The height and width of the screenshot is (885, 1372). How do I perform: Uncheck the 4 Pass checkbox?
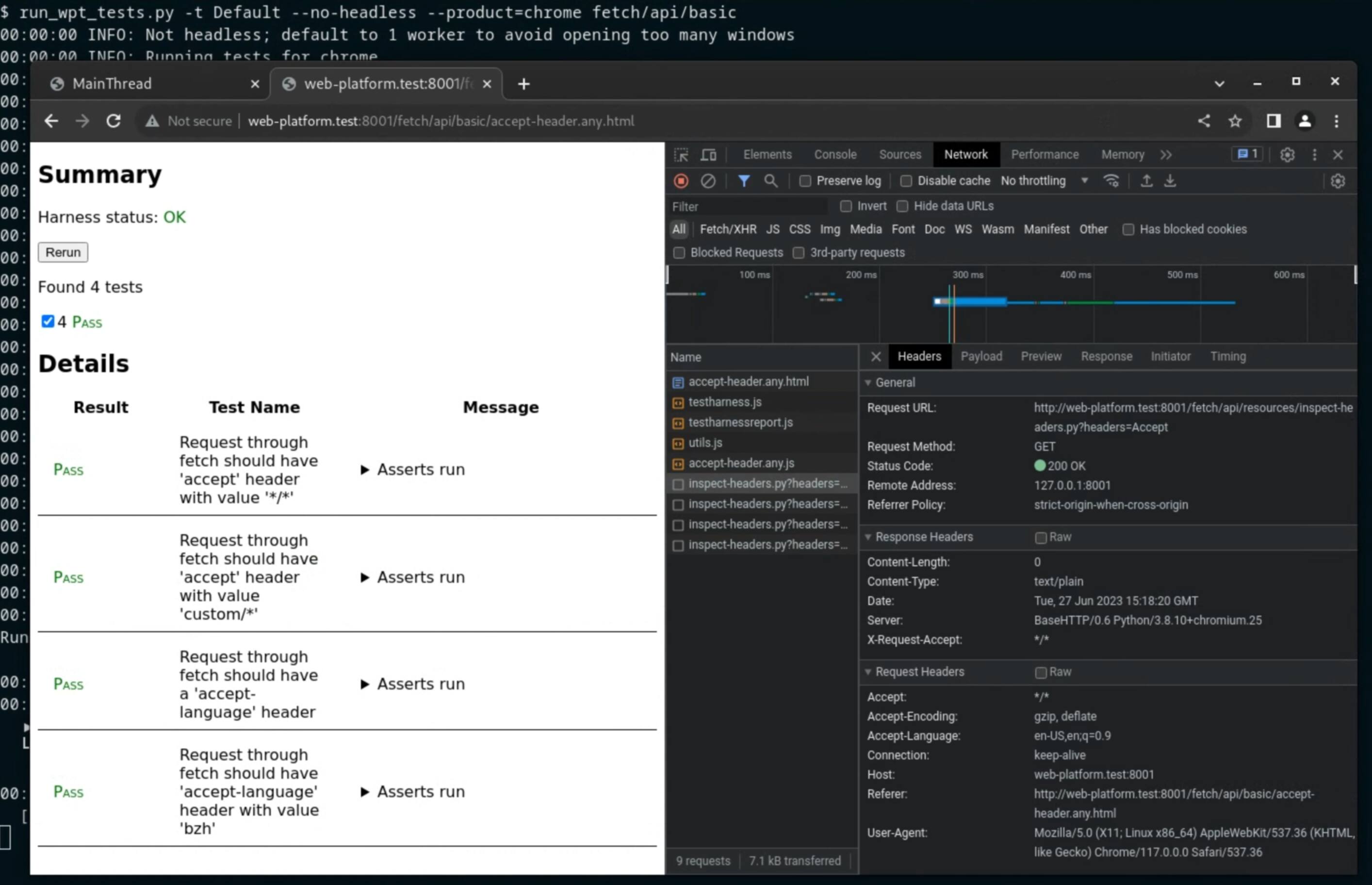coord(48,321)
